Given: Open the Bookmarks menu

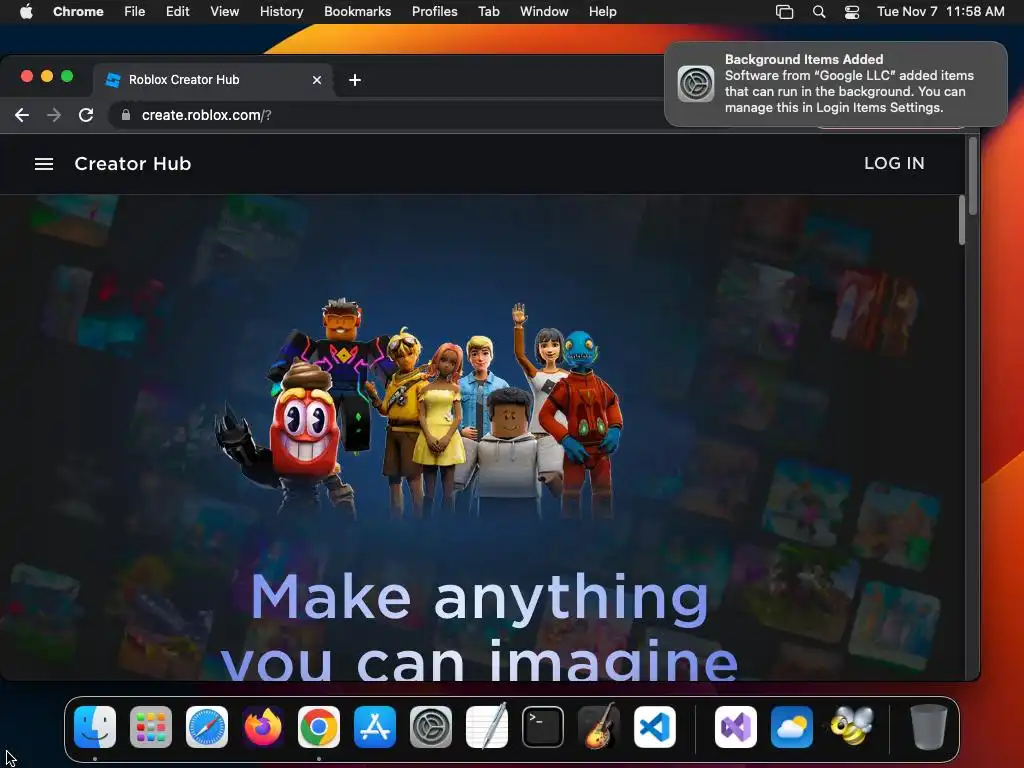Looking at the screenshot, I should (357, 11).
